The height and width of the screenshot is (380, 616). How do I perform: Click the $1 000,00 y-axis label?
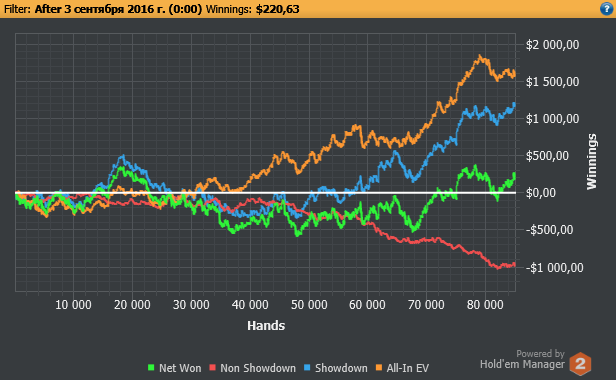pyautogui.click(x=552, y=119)
